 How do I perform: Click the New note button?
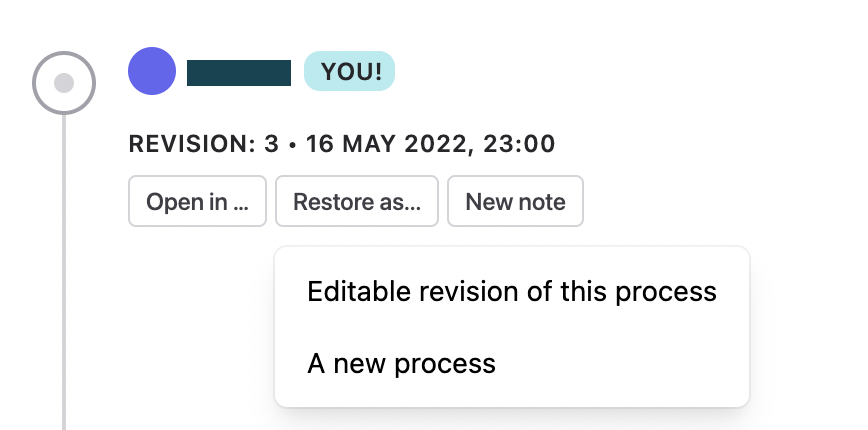[x=515, y=201]
